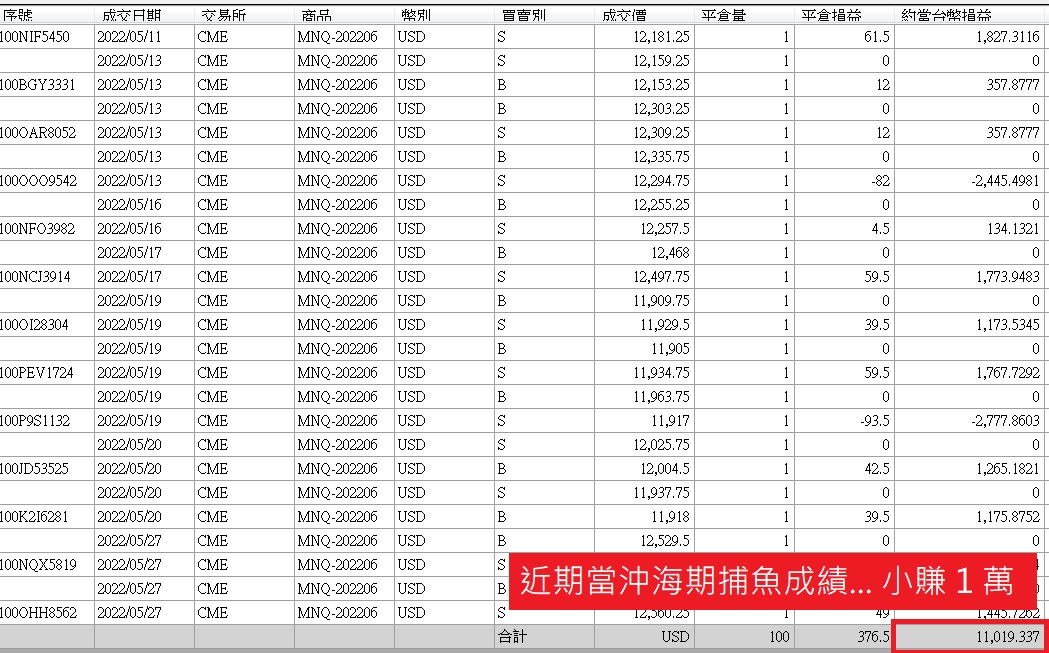
Task: Click profit value 4.5
Action: click(881, 229)
